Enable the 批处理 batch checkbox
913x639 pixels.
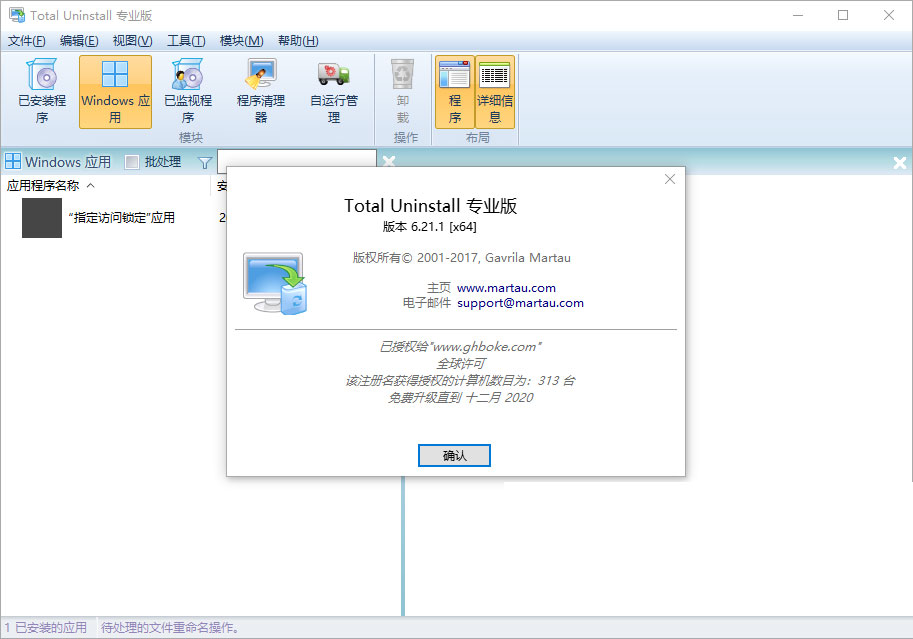[x=132, y=162]
